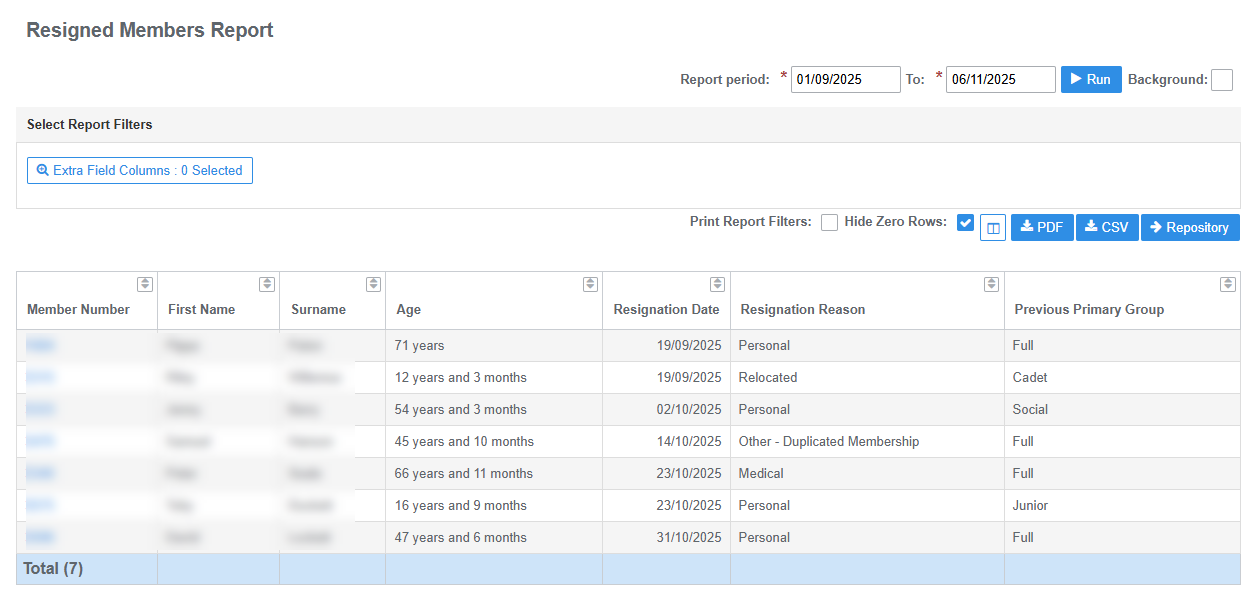Open member number link in Relocated row

pos(41,377)
